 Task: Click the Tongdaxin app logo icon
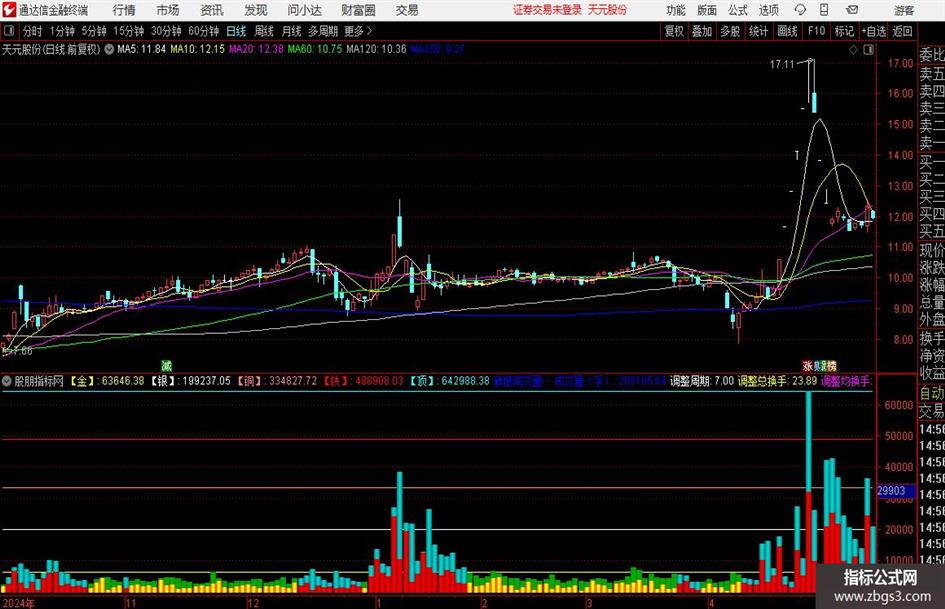pyautogui.click(x=9, y=10)
